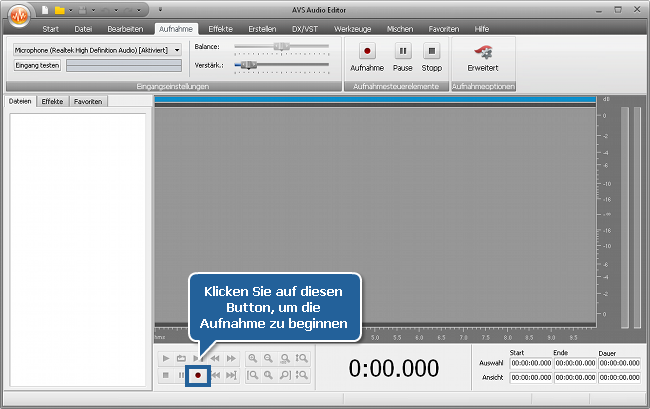Click the zoom full horizontal magnifier icon
The height and width of the screenshot is (409, 650).
coord(285,358)
